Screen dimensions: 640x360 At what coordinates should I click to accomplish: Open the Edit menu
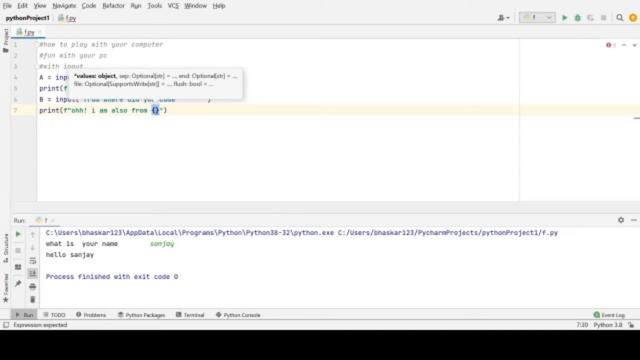point(22,6)
